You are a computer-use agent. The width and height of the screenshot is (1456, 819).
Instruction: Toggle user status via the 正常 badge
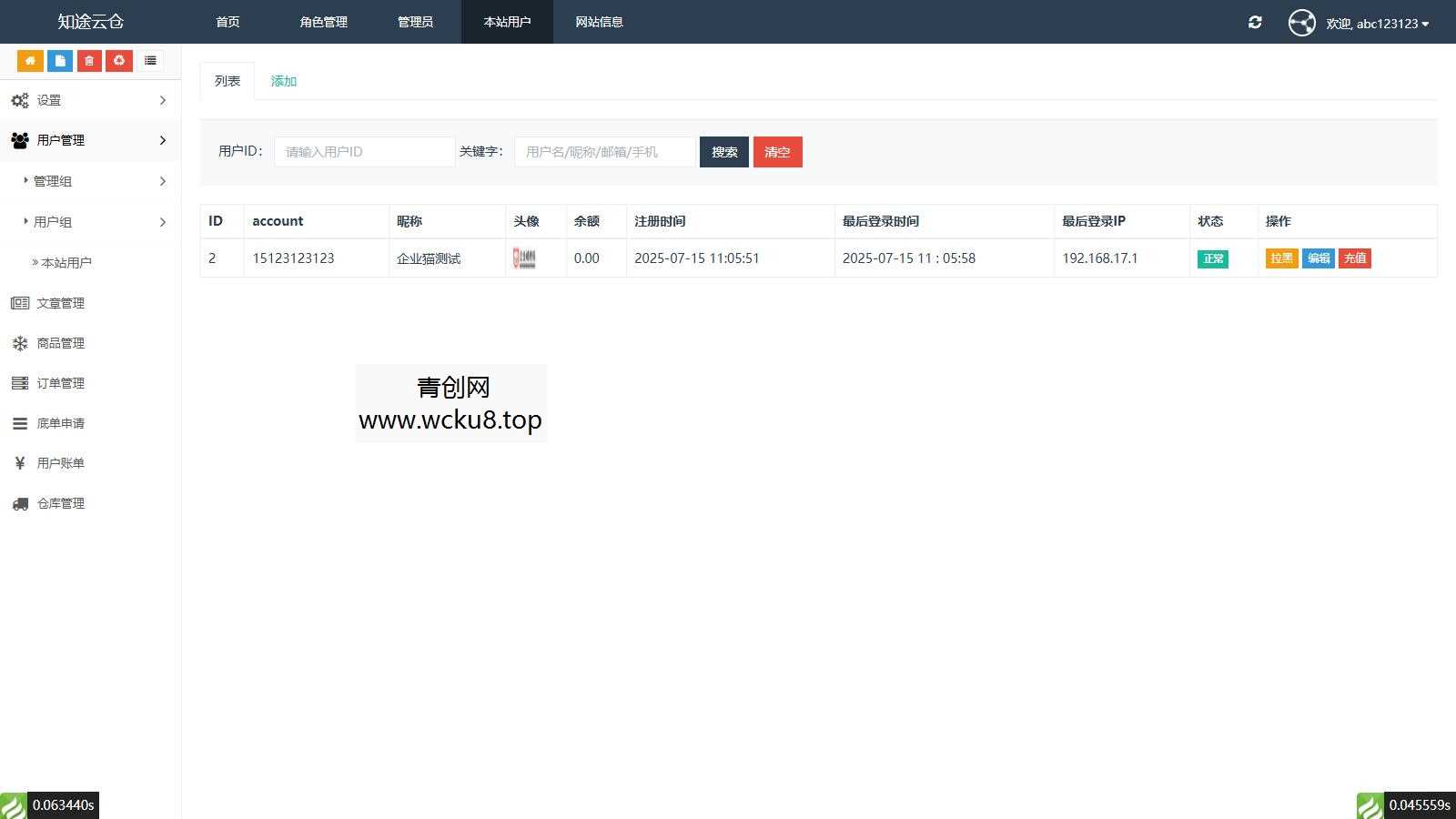click(x=1213, y=258)
